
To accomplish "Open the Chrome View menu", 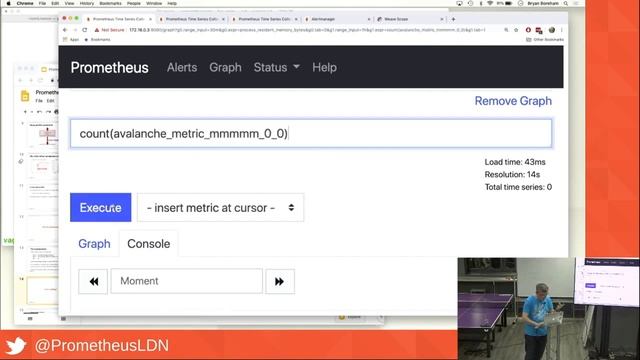I will (x=69, y=3).
